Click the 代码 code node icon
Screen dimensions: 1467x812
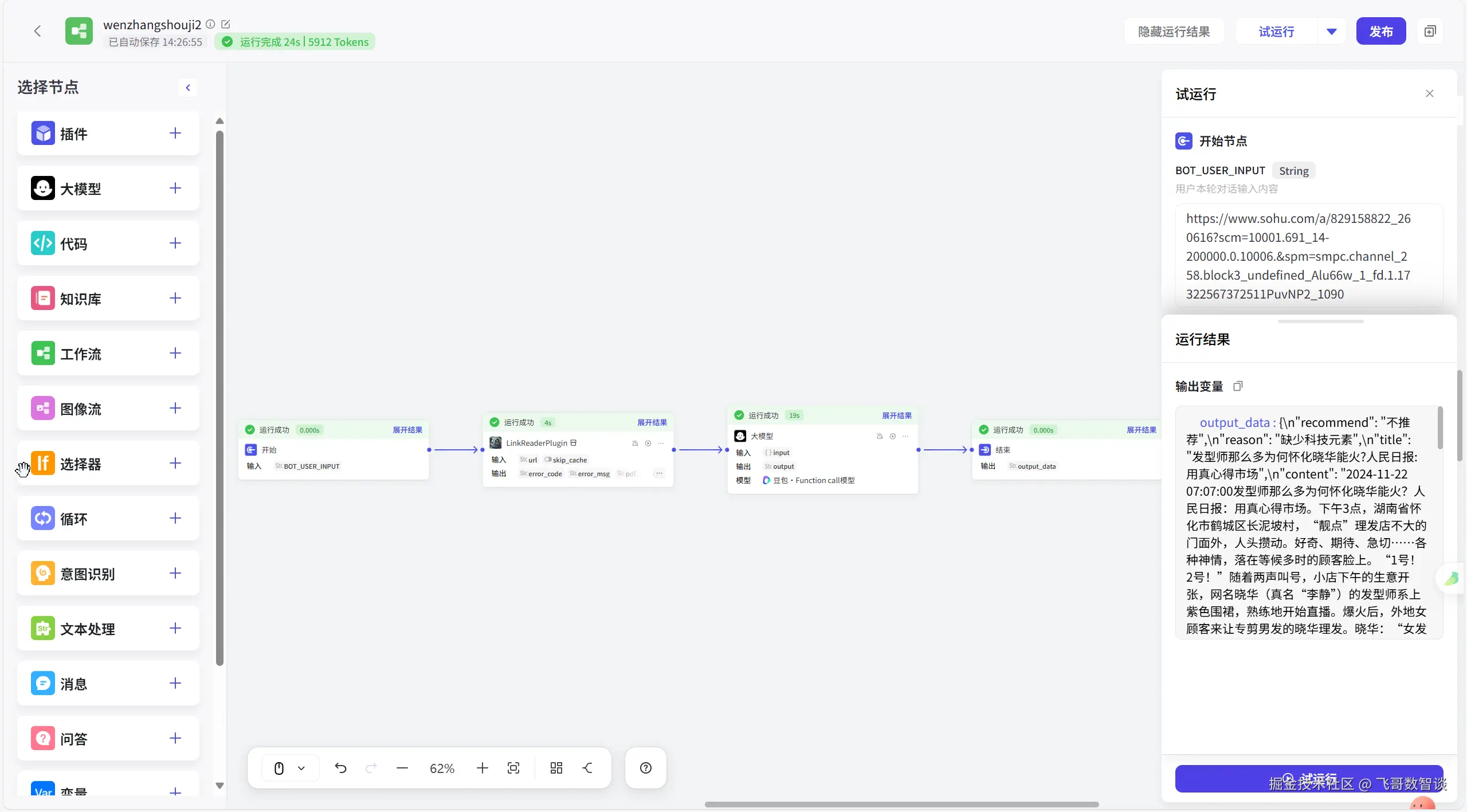pyautogui.click(x=43, y=244)
